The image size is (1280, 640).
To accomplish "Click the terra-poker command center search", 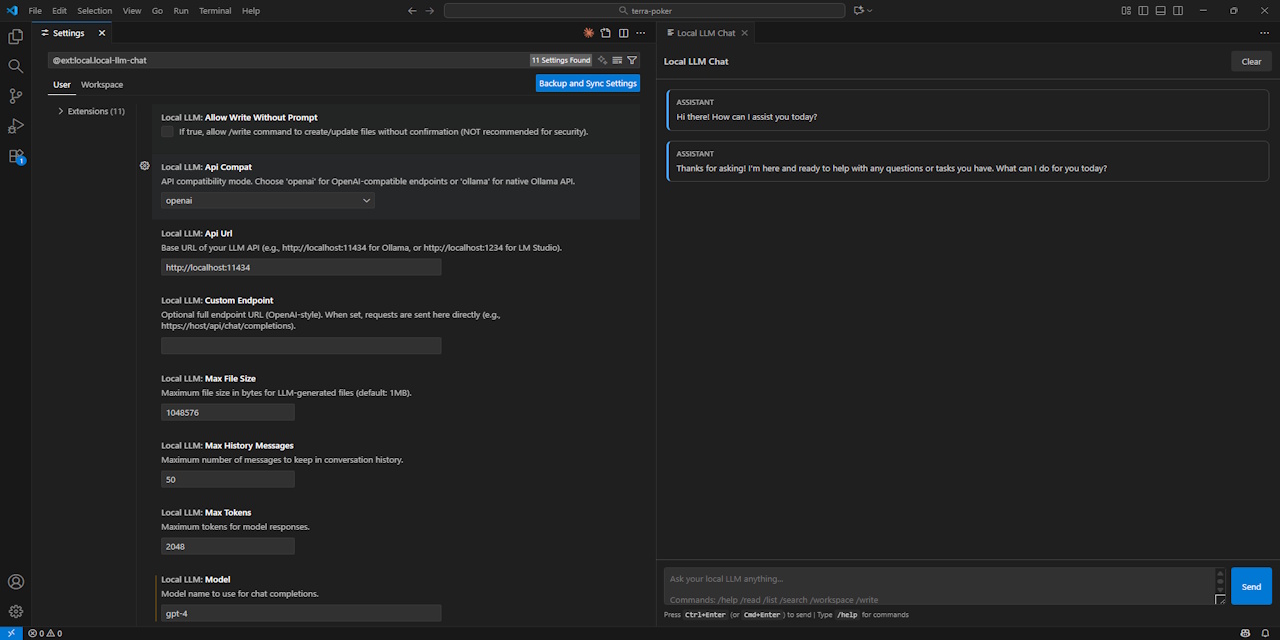I will (645, 10).
